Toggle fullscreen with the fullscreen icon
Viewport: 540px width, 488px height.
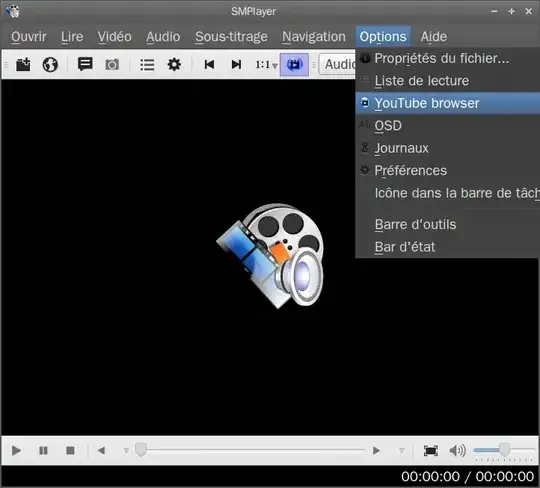[x=430, y=450]
